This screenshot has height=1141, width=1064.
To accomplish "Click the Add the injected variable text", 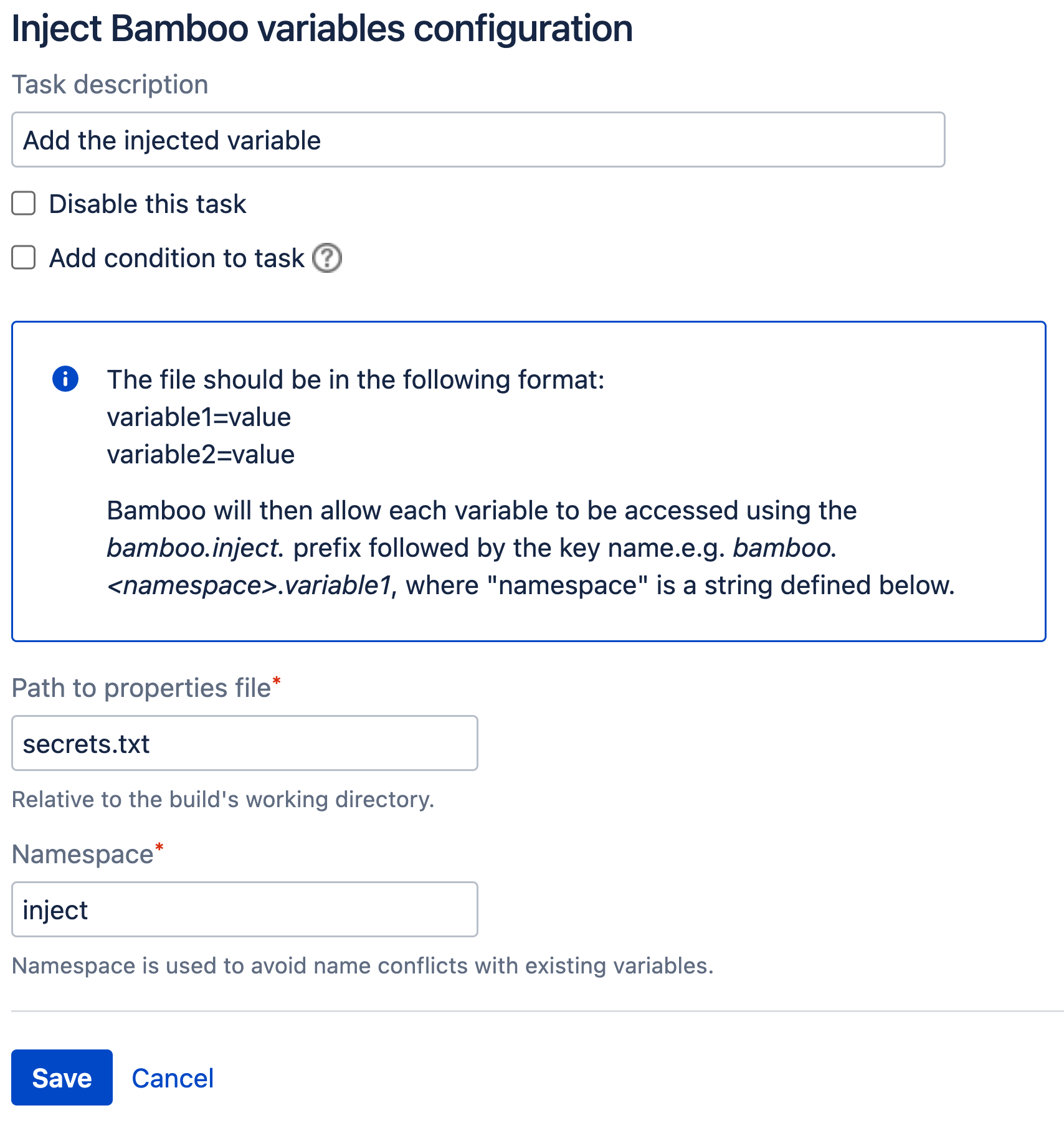I will click(172, 140).
